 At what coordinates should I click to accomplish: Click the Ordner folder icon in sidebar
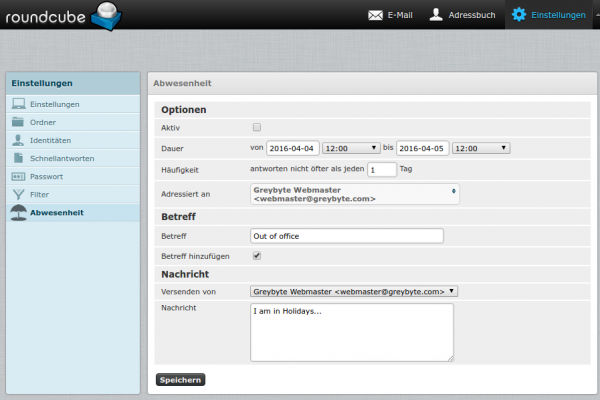pos(19,122)
